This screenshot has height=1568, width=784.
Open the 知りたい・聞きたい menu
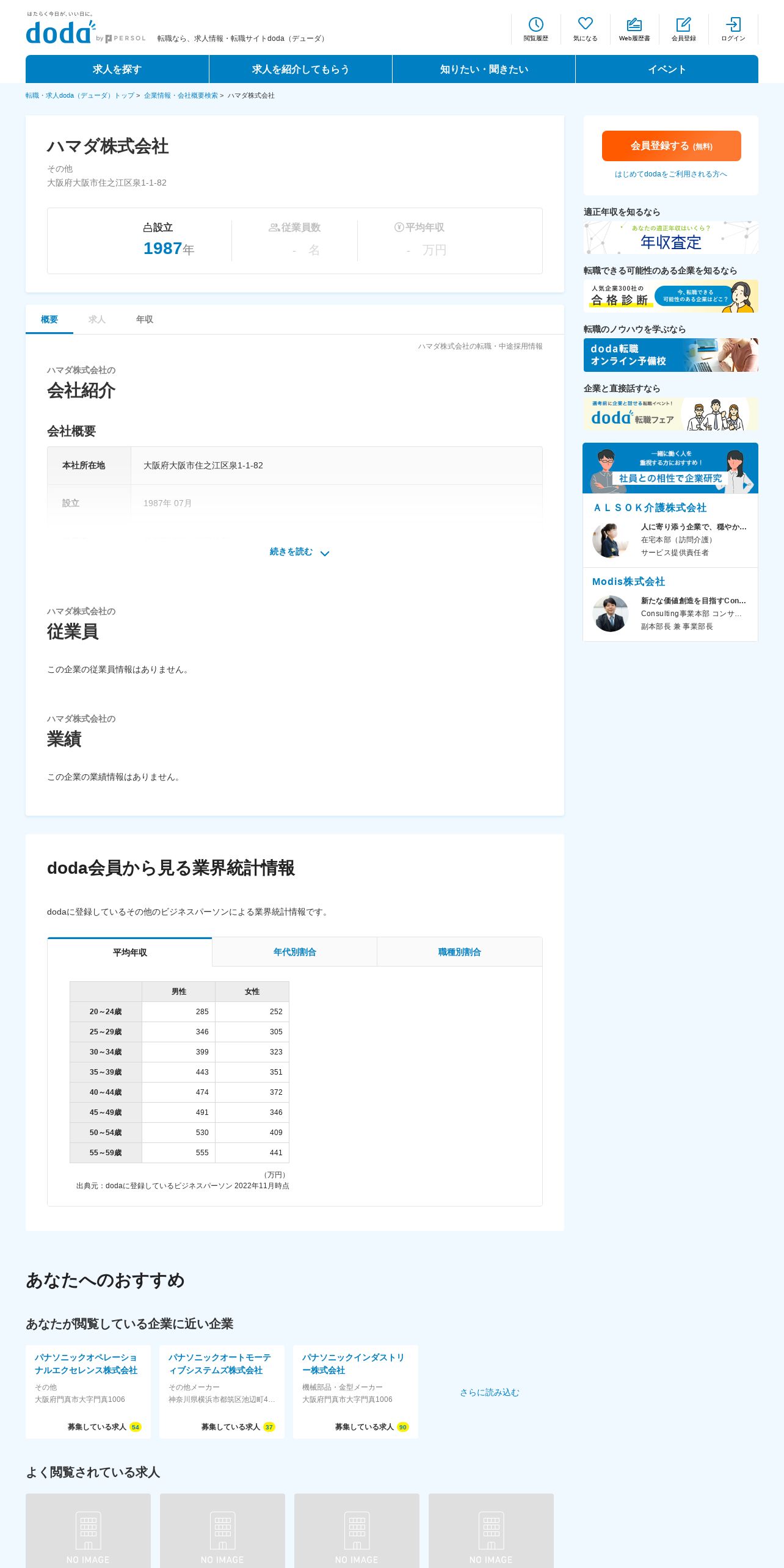pos(484,69)
